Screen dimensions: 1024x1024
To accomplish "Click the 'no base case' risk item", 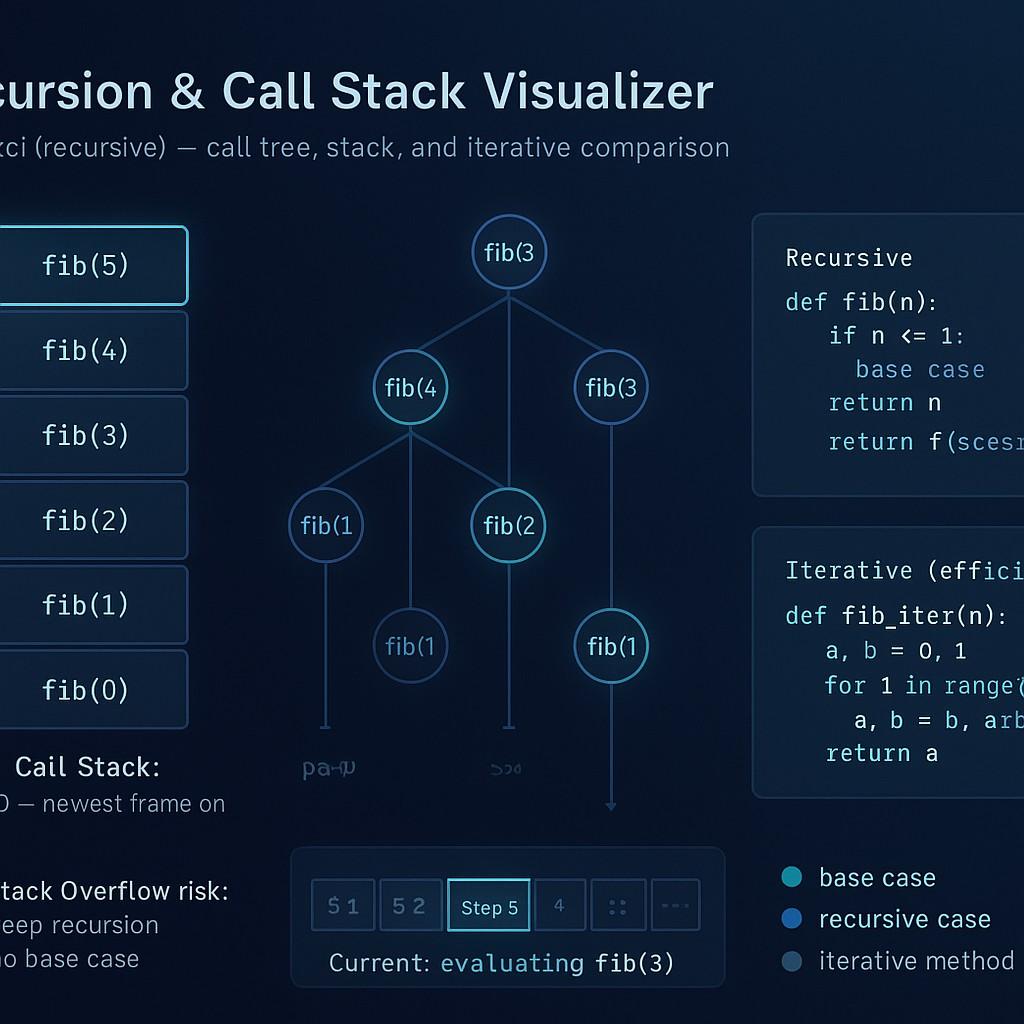I will pos(69,959).
